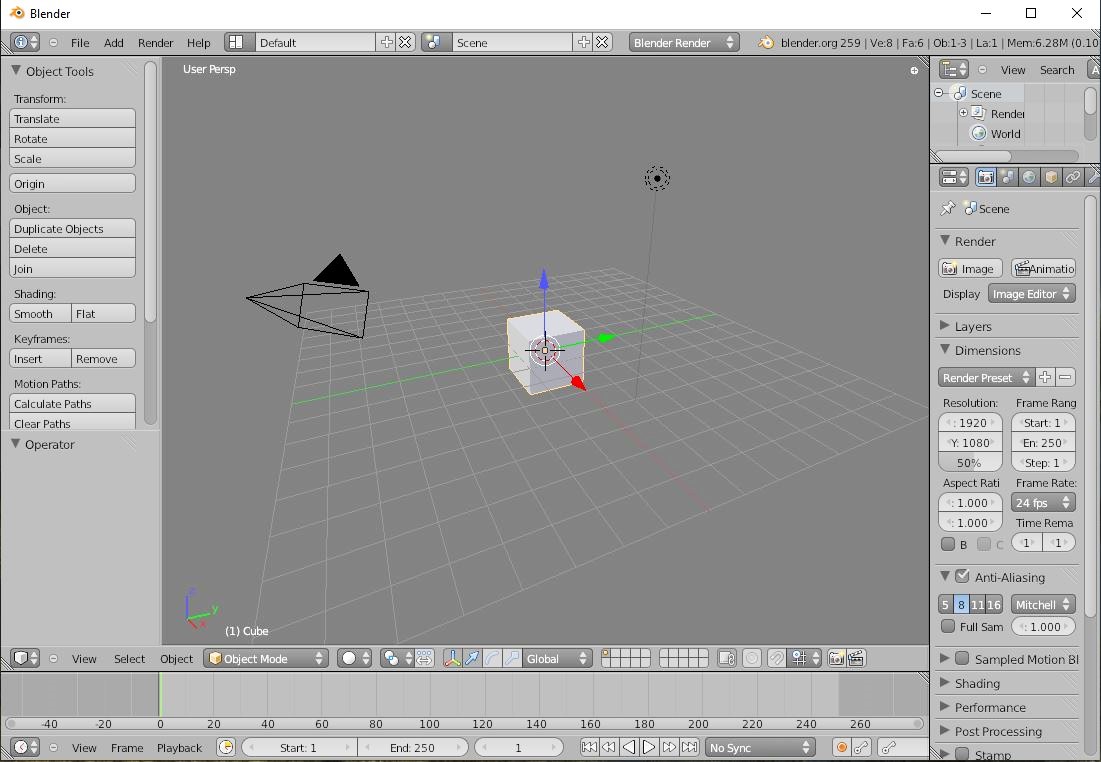This screenshot has width=1101, height=762.
Task: Select 16 anti-aliasing samples
Action: 994,604
